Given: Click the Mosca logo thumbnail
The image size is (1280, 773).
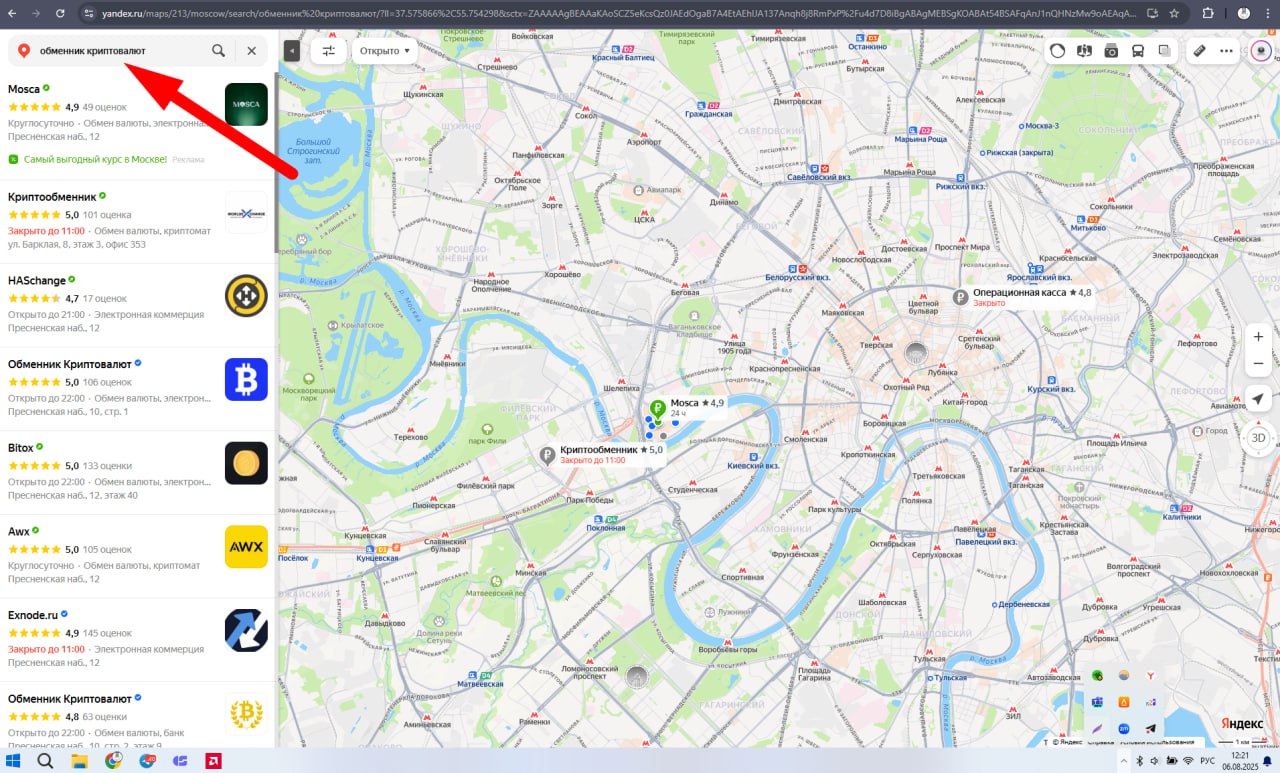Looking at the screenshot, I should click(x=246, y=104).
